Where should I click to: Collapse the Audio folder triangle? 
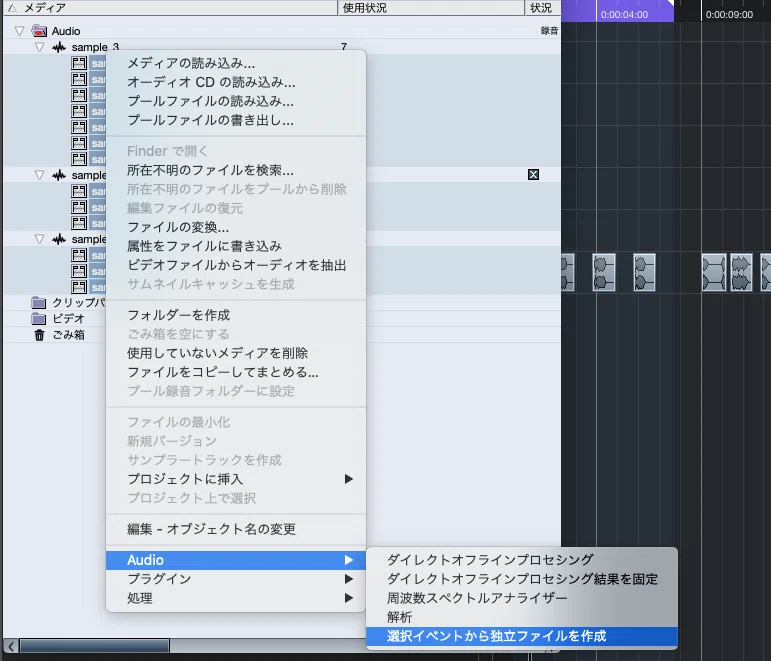pyautogui.click(x=19, y=31)
